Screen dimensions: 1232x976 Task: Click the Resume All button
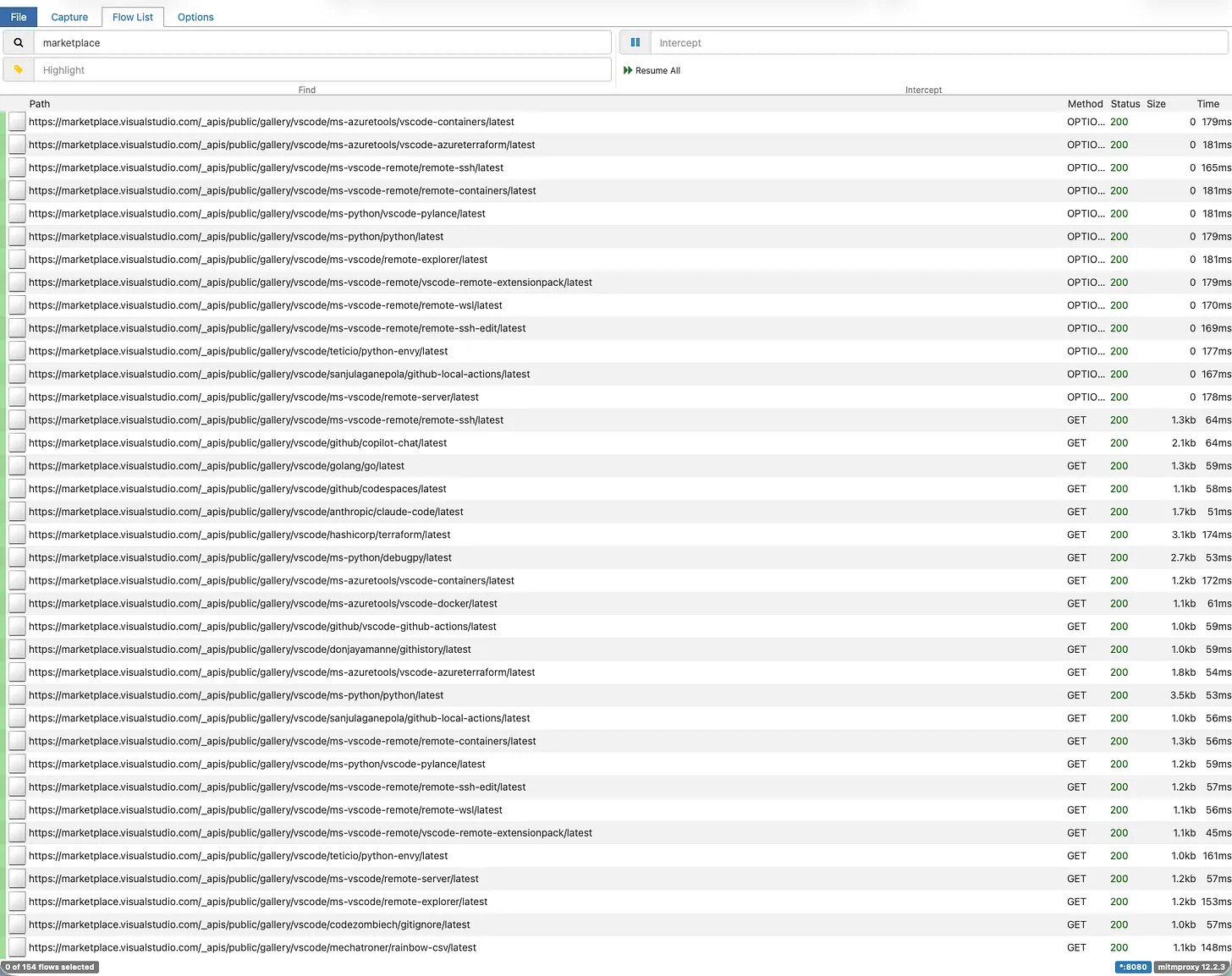pos(652,70)
